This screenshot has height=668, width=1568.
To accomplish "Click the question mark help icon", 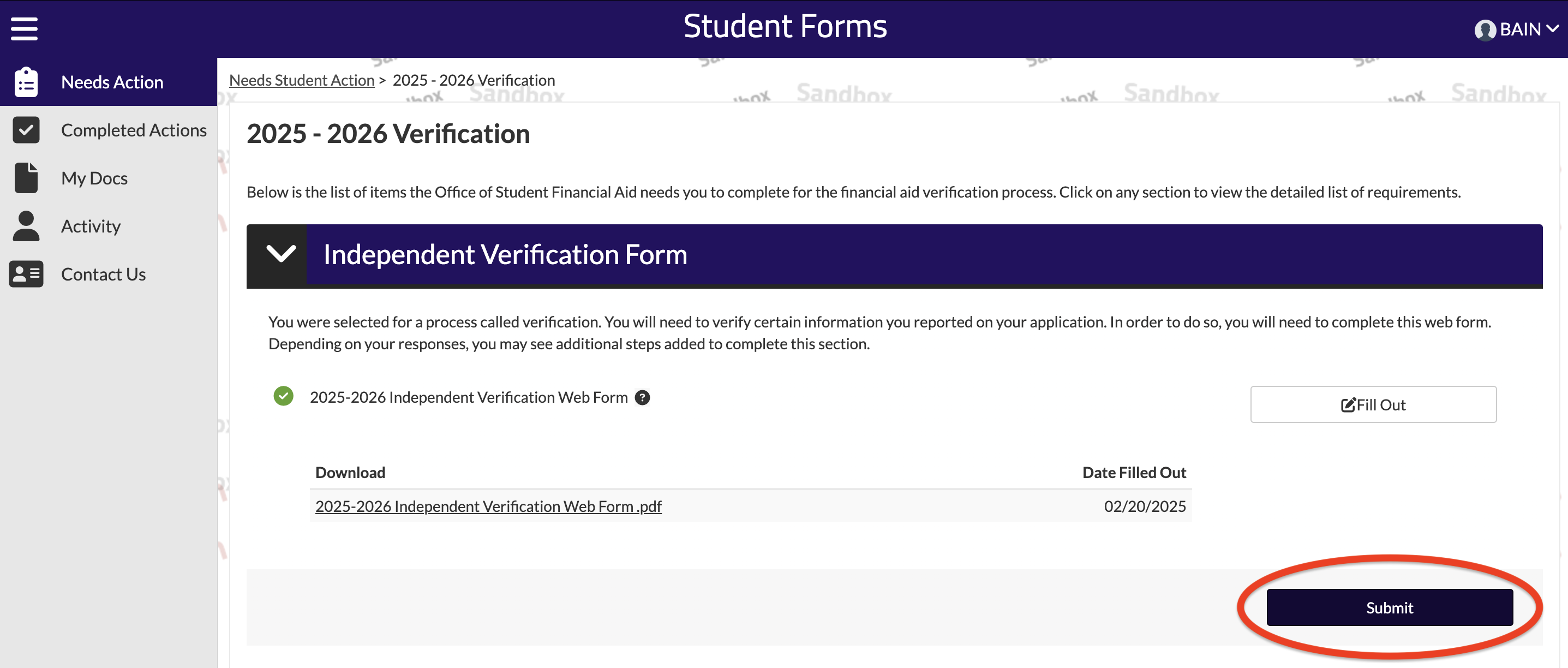I will [643, 397].
